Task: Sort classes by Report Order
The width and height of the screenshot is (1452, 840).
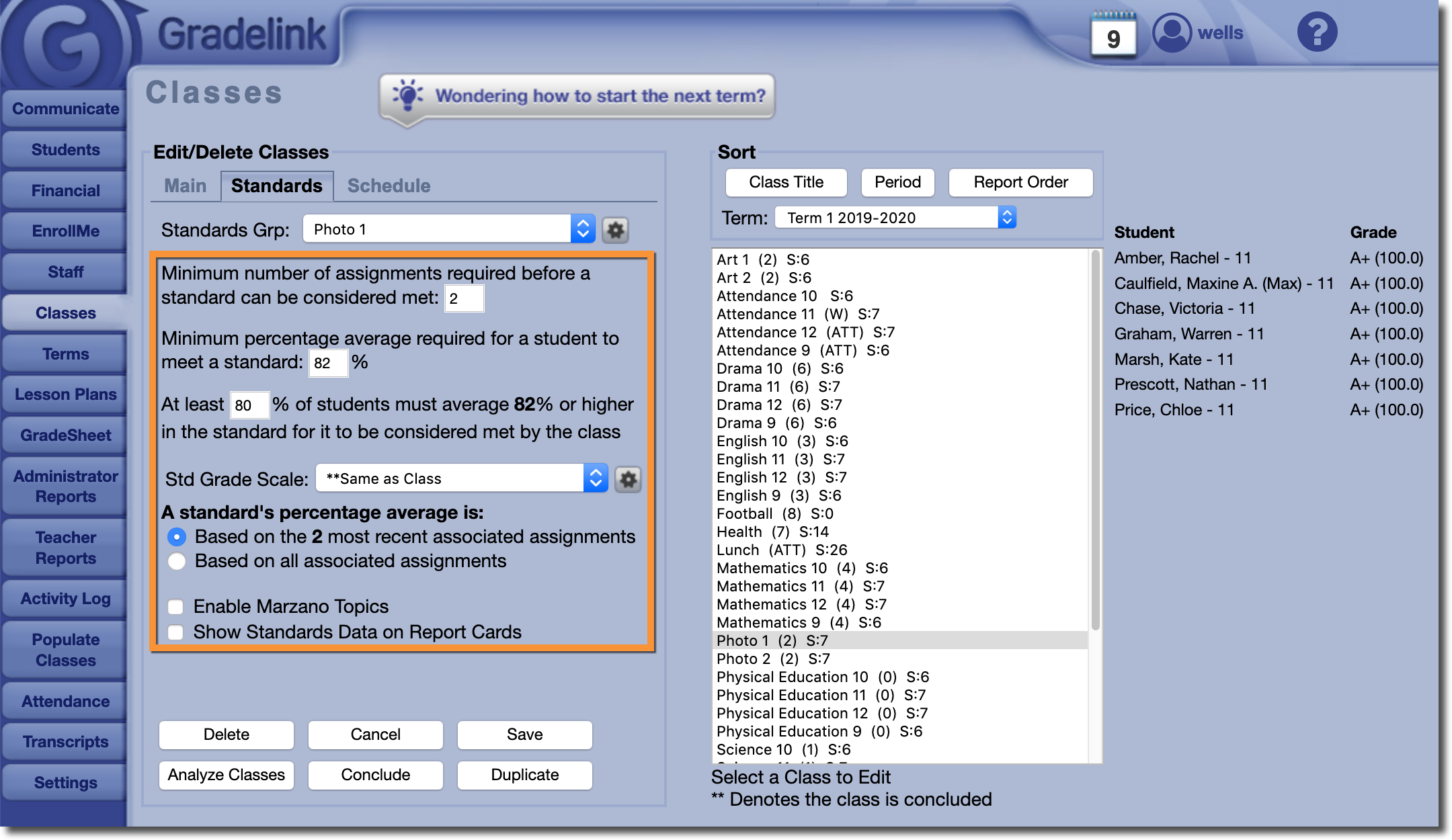Action: [x=1020, y=182]
